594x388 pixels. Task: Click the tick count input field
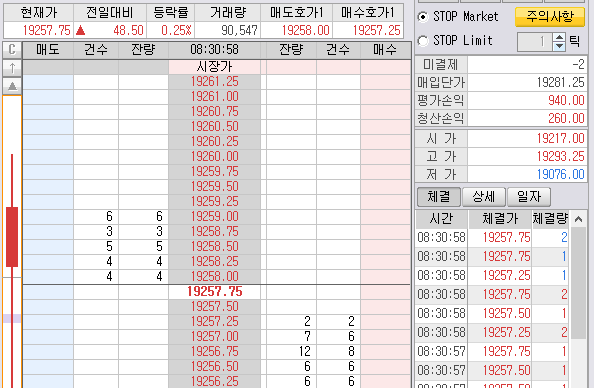535,42
